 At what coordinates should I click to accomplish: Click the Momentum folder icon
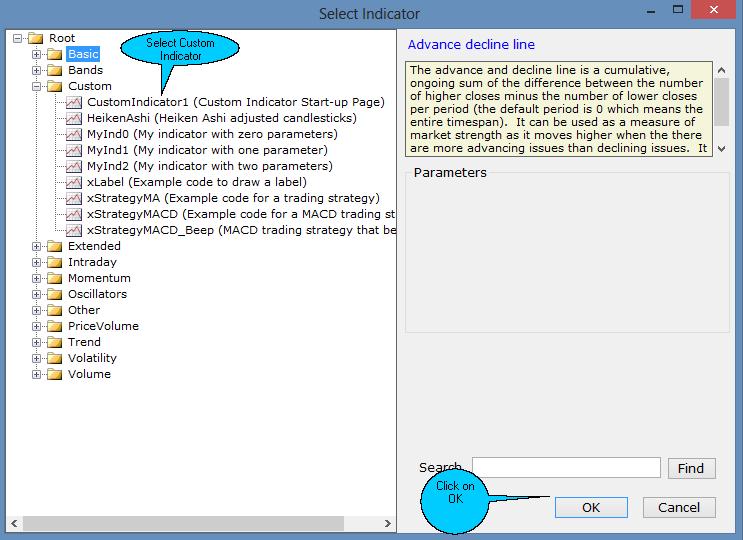point(54,278)
